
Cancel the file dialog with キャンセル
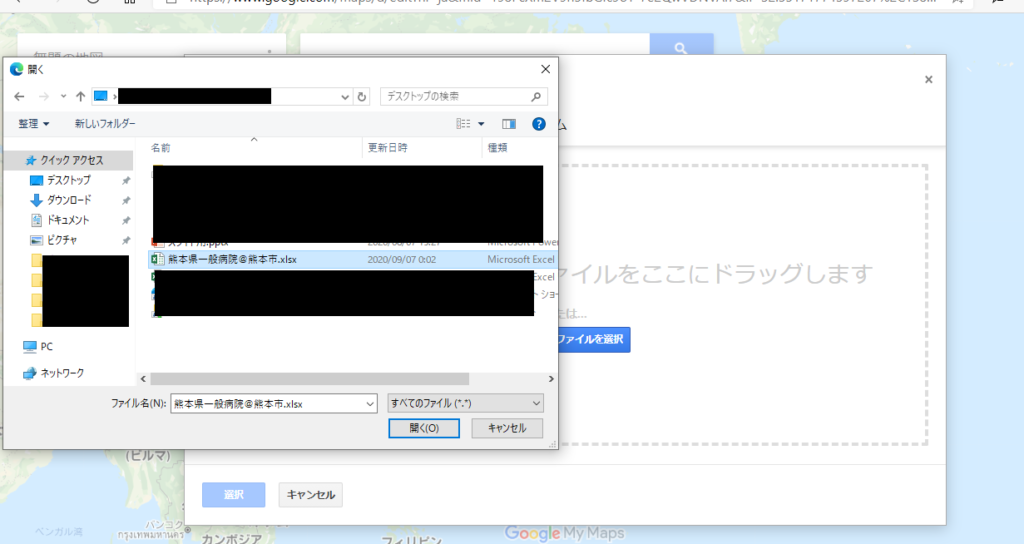(507, 428)
